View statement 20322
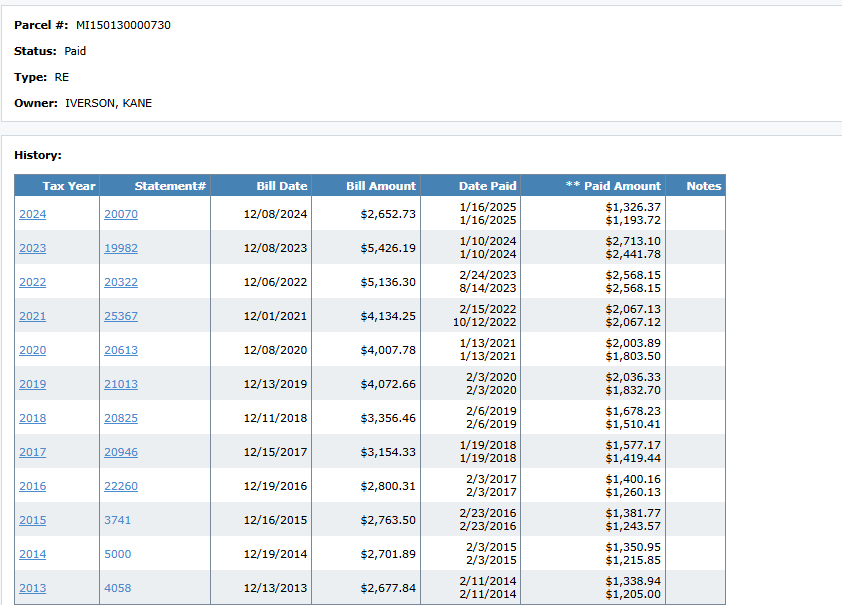Screen dimensions: 842x605 click(x=121, y=282)
